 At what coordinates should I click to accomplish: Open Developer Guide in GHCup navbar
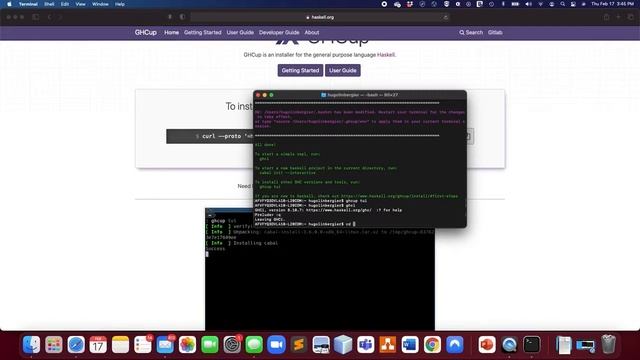coord(279,32)
